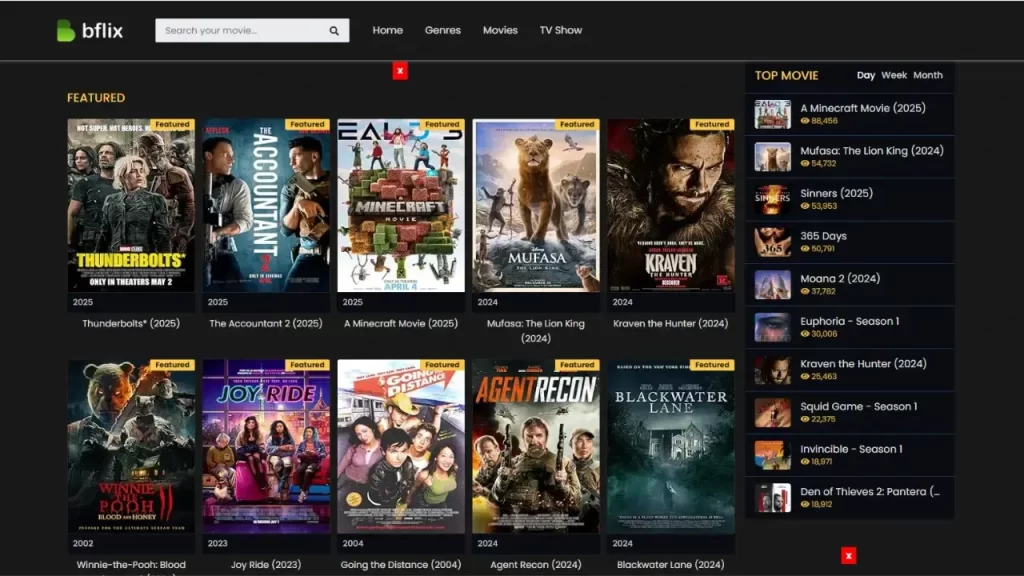
Task: Click the bflix logo
Action: [89, 31]
